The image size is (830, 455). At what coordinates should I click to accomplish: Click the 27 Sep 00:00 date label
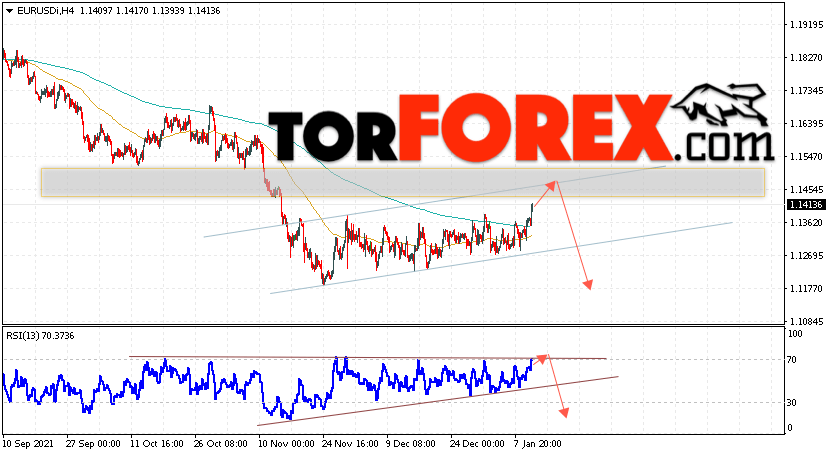(x=93, y=443)
